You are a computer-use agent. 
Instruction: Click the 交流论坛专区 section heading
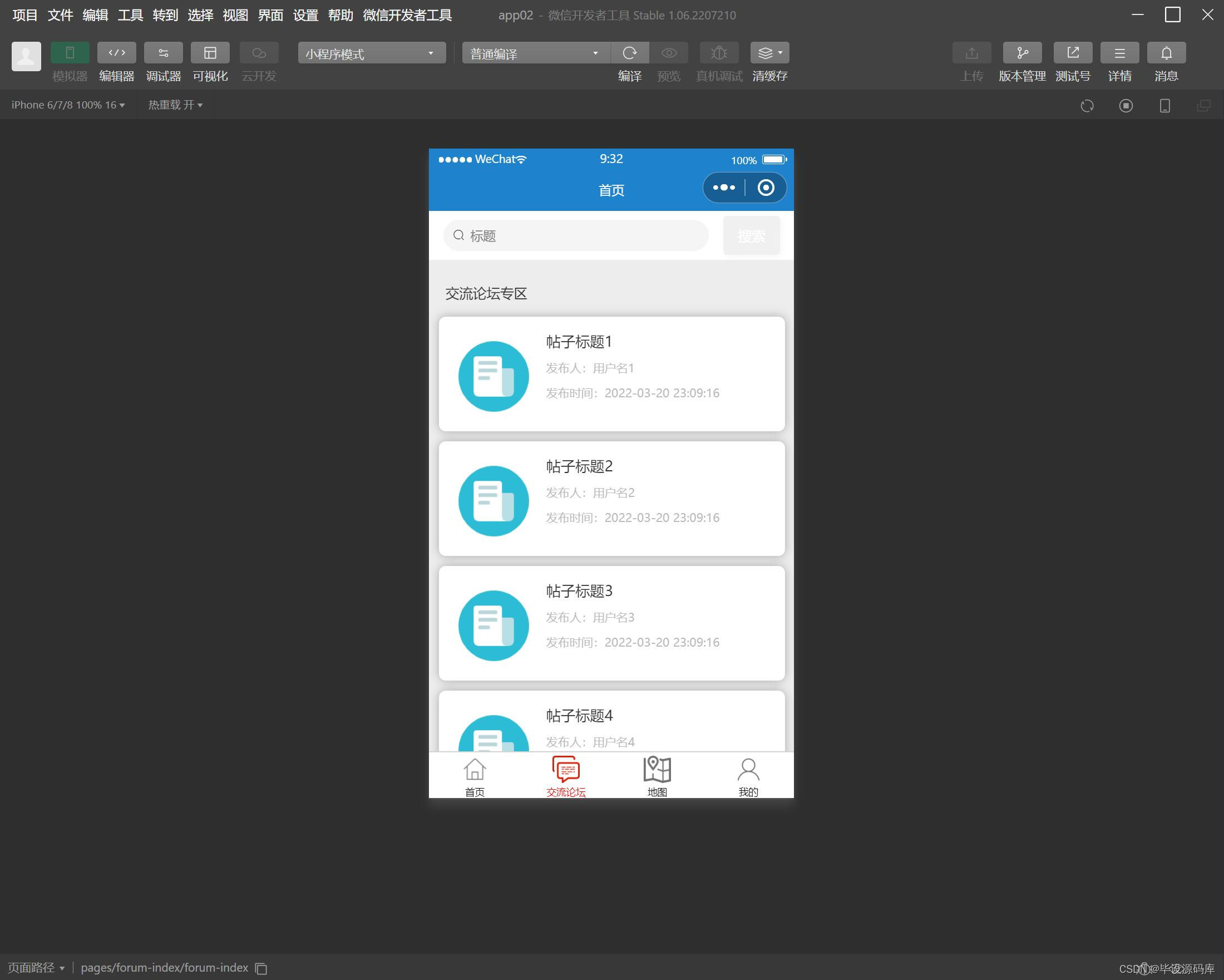[x=486, y=293]
